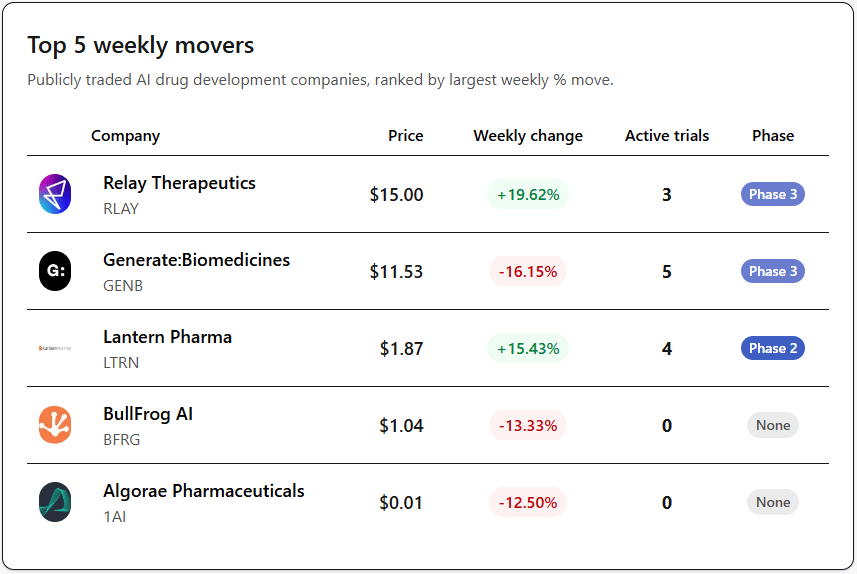Click the +19.62% weekly change badge
The image size is (857, 574).
coord(528,195)
